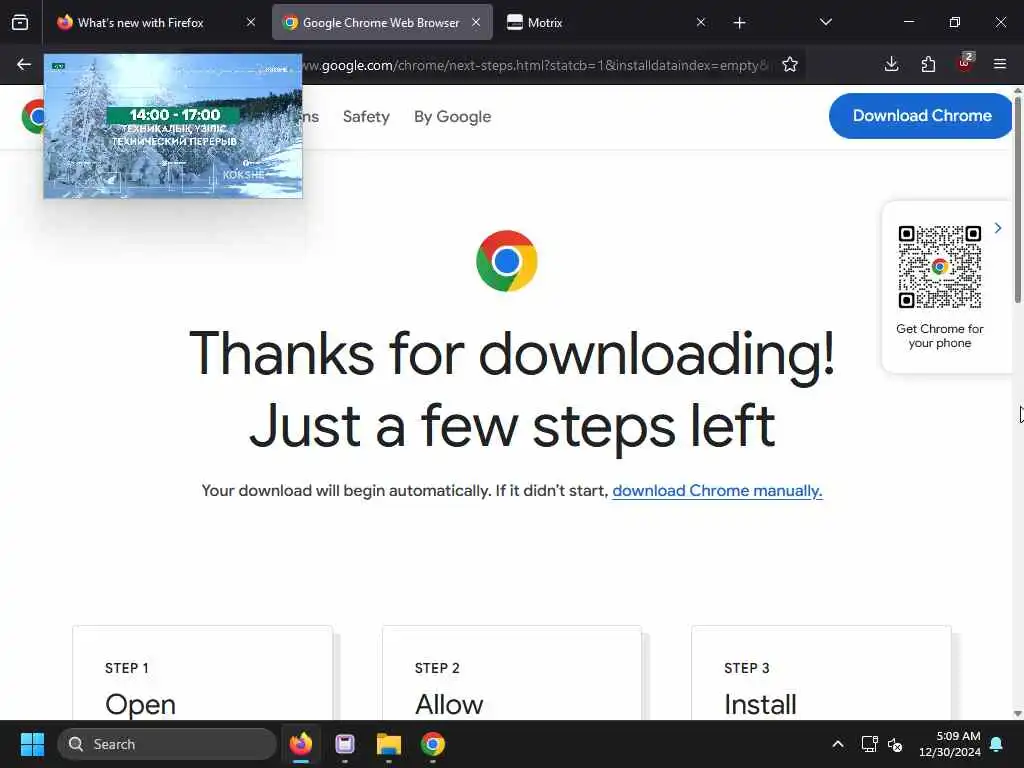The image size is (1024, 768).
Task: Open Chrome icon in taskbar
Action: click(432, 744)
